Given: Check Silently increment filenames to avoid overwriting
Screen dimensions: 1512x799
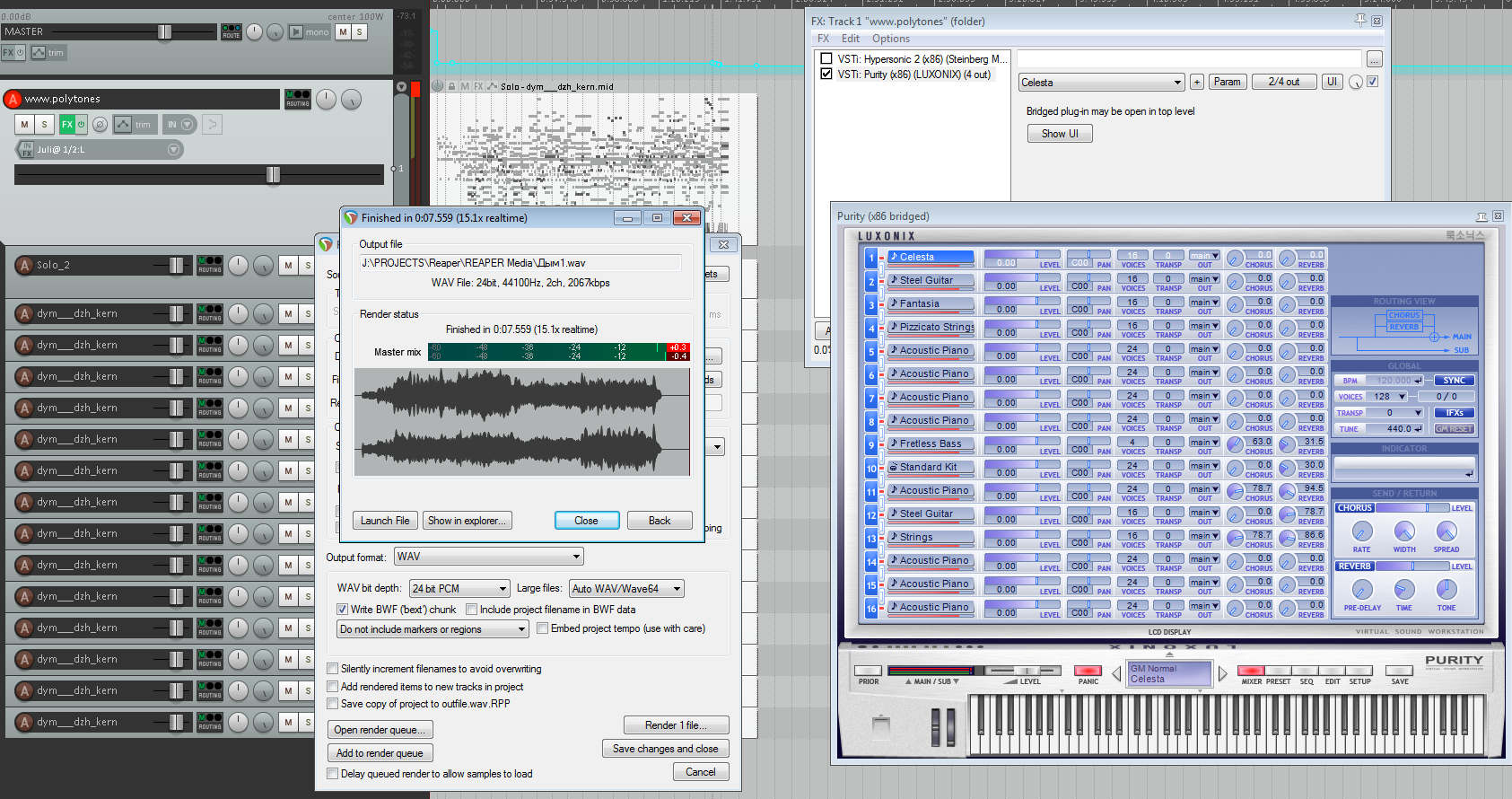Looking at the screenshot, I should pyautogui.click(x=333, y=669).
